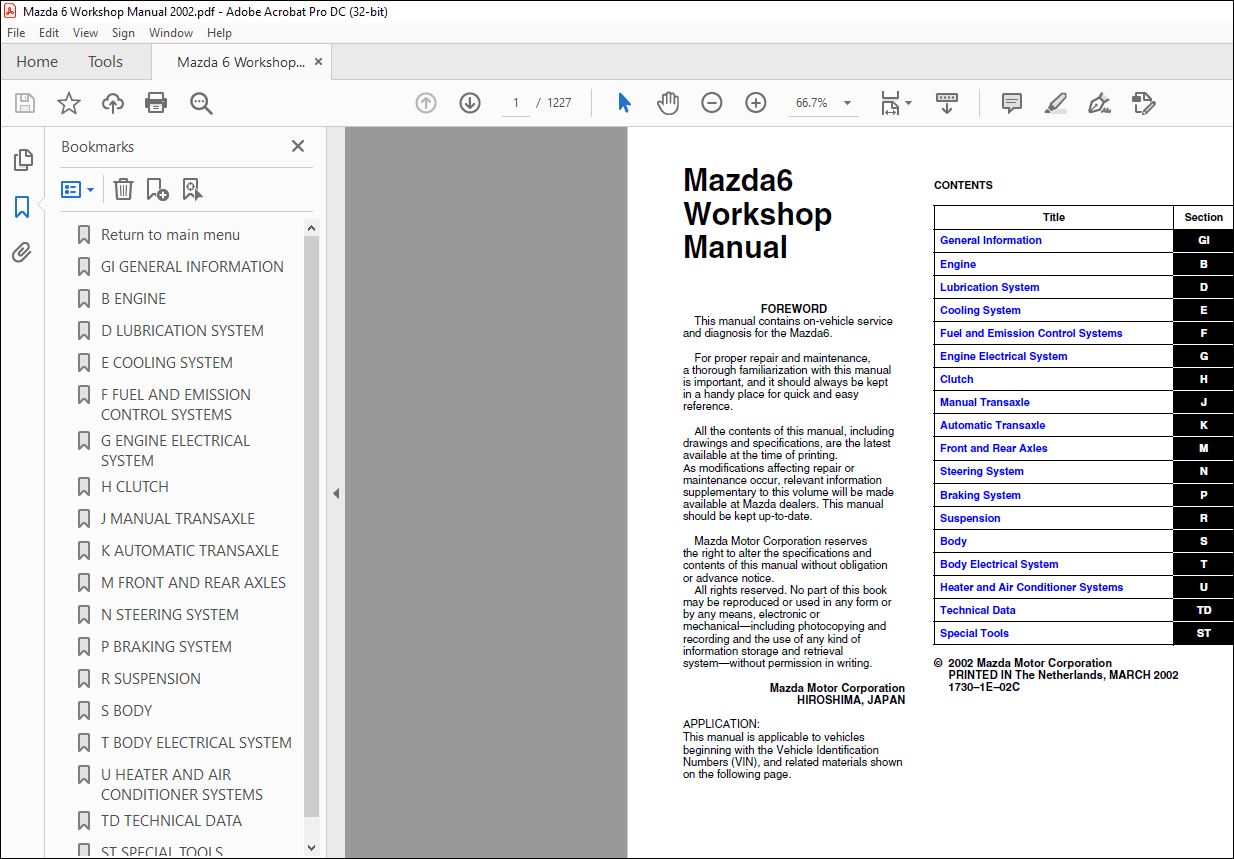This screenshot has height=859, width=1234.
Task: Zoom in with plus icon
Action: click(756, 103)
